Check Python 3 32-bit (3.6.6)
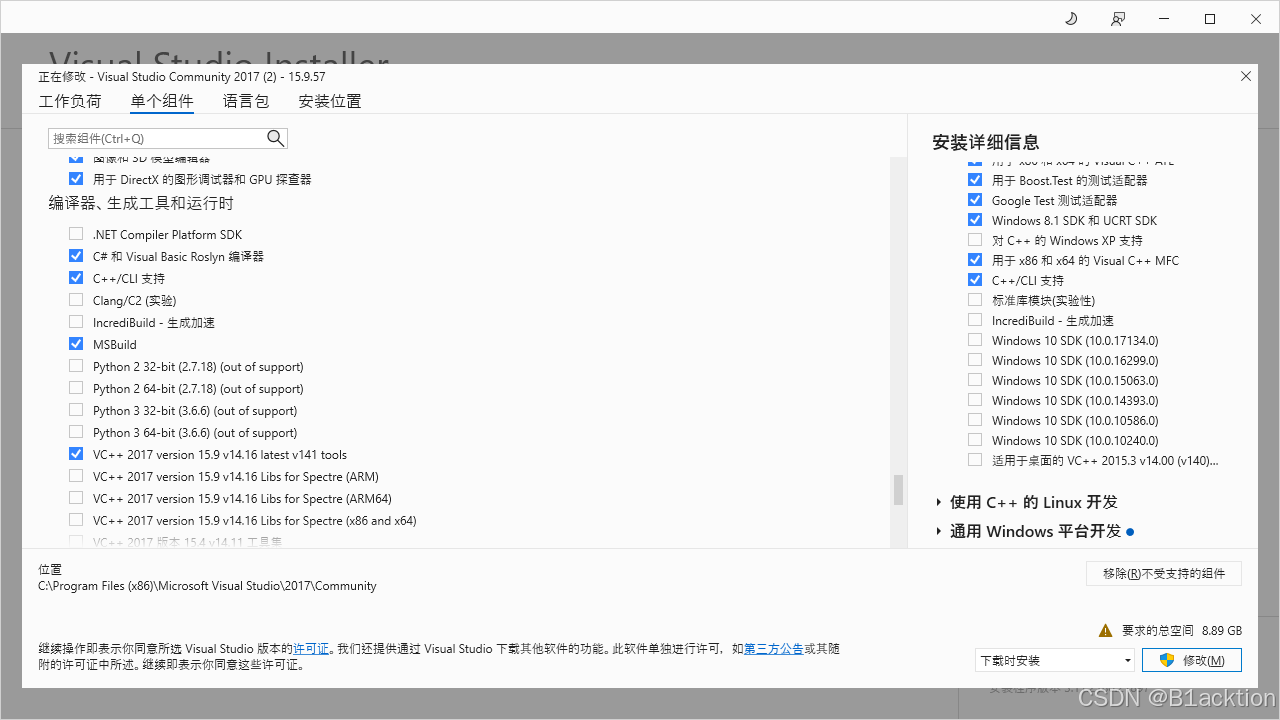The height and width of the screenshot is (720, 1280). tap(76, 410)
